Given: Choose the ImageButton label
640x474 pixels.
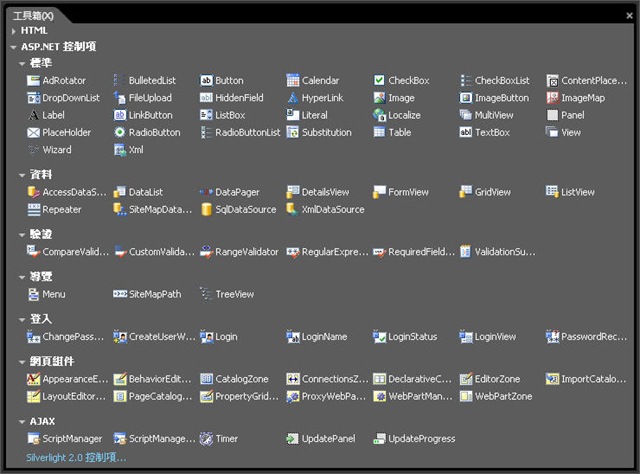Looking at the screenshot, I should click(x=502, y=98).
